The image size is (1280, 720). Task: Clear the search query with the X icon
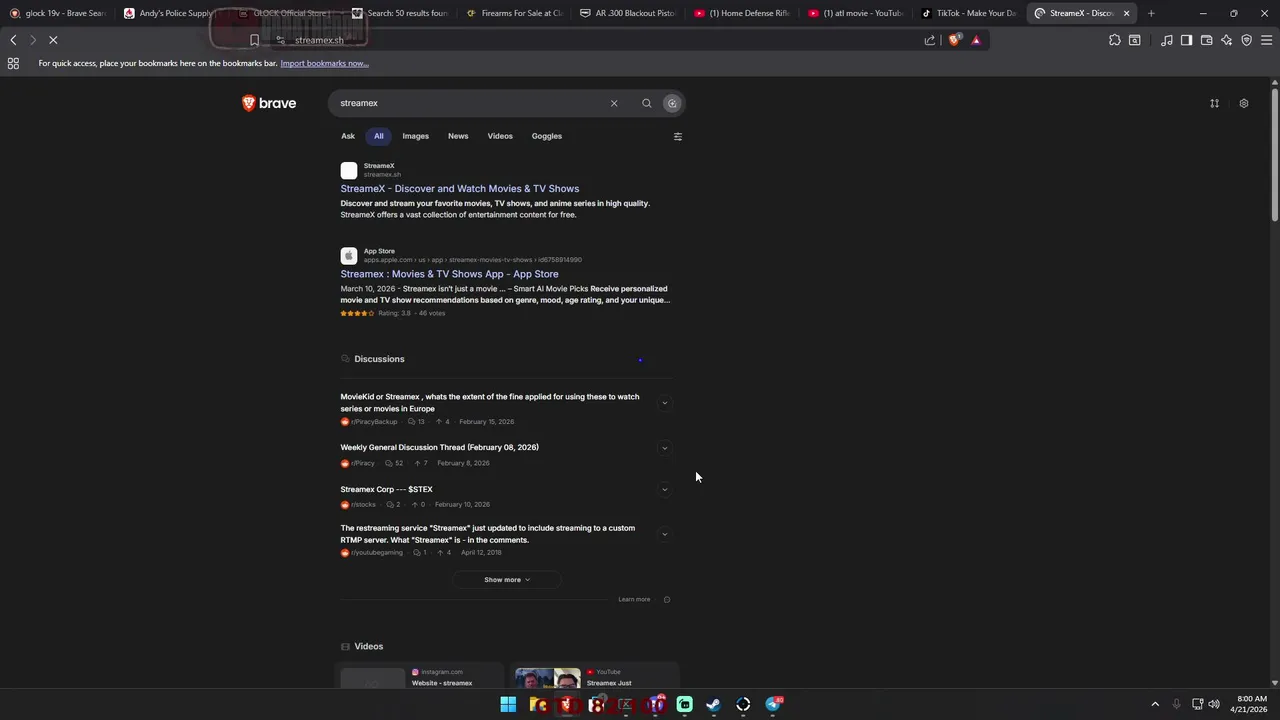click(x=614, y=103)
